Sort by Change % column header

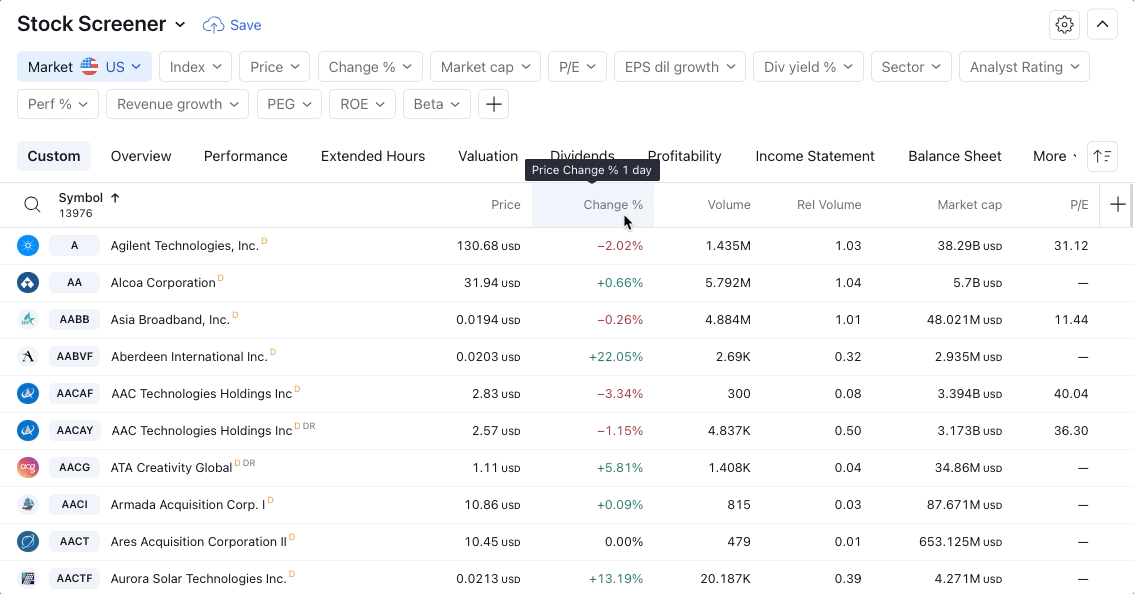pyautogui.click(x=612, y=205)
